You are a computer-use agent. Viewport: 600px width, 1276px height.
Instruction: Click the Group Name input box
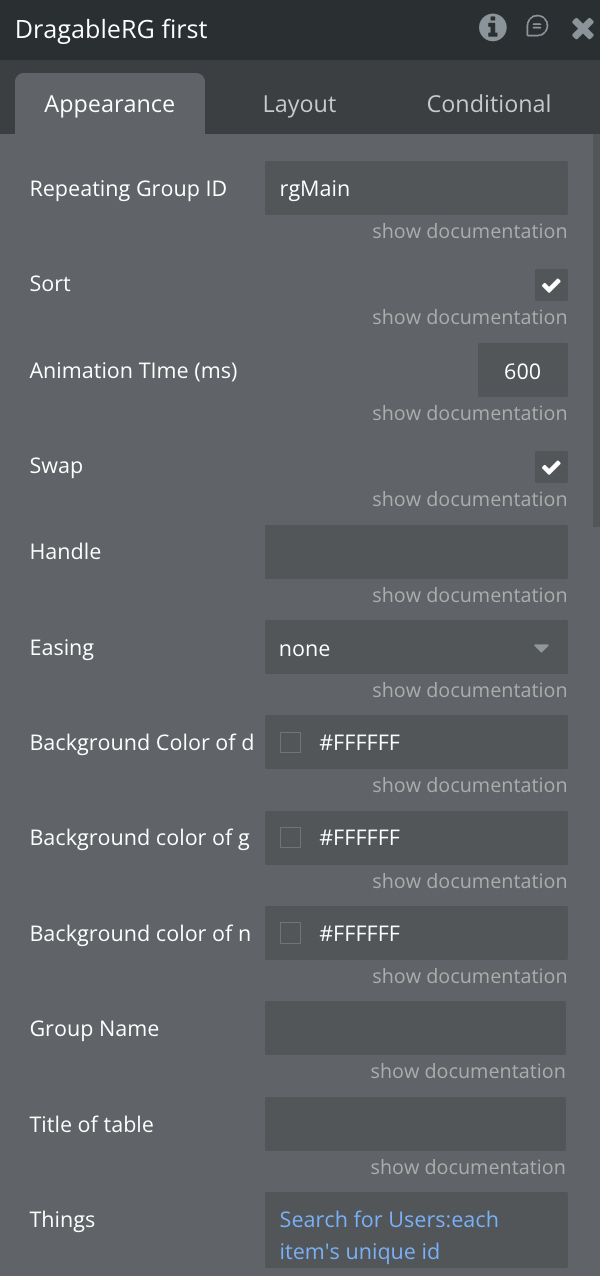pos(415,1028)
